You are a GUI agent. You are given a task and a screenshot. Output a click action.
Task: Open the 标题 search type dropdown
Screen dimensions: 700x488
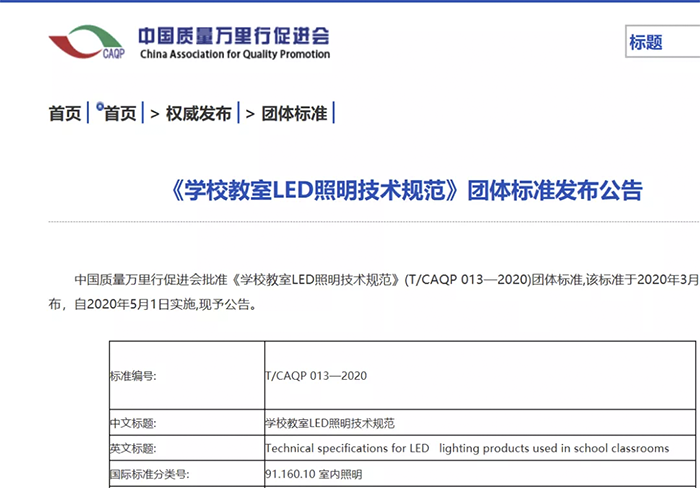click(661, 43)
